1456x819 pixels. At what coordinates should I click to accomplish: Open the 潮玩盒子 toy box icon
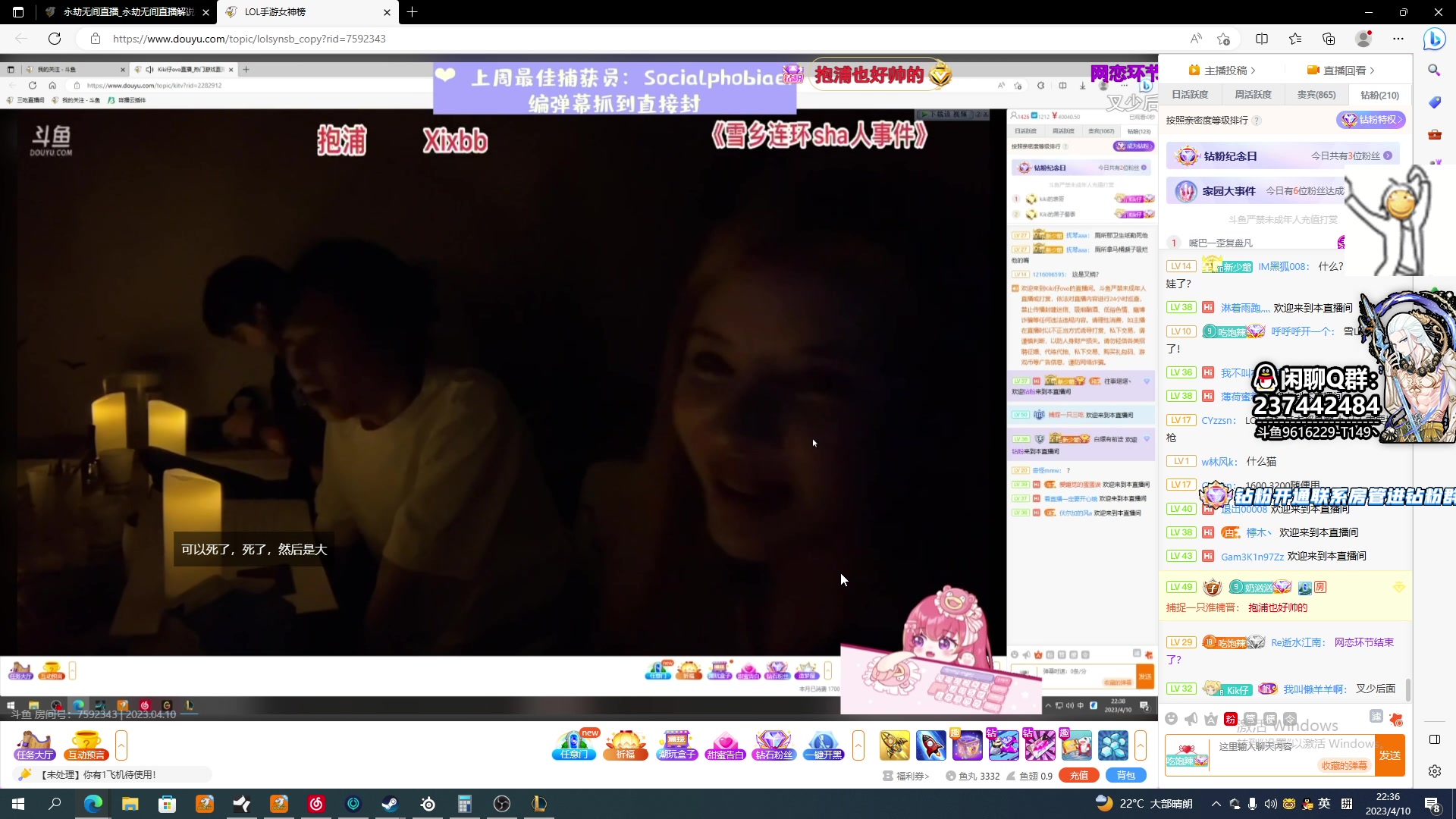coord(676,745)
